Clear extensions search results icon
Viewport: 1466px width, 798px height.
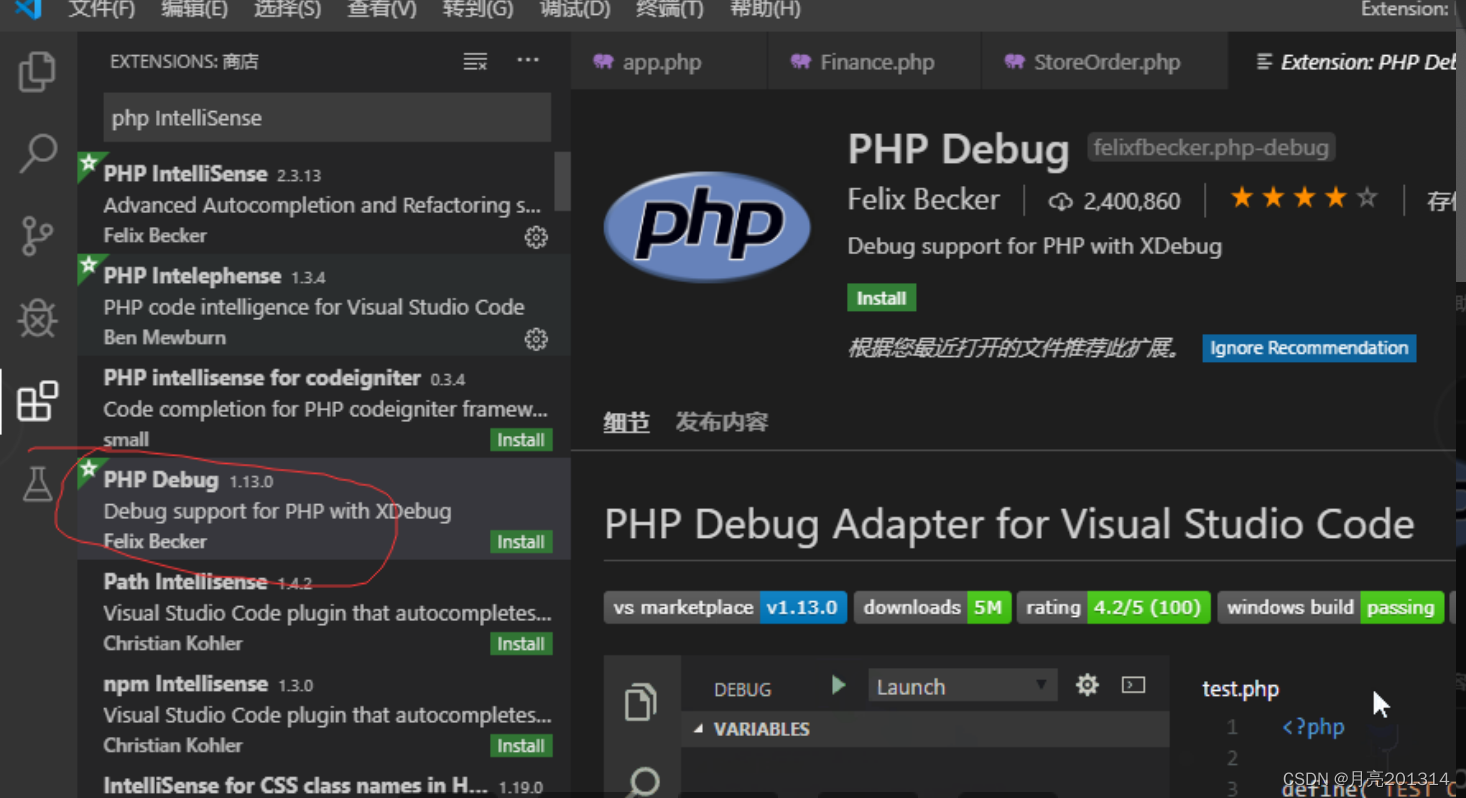[x=475, y=62]
